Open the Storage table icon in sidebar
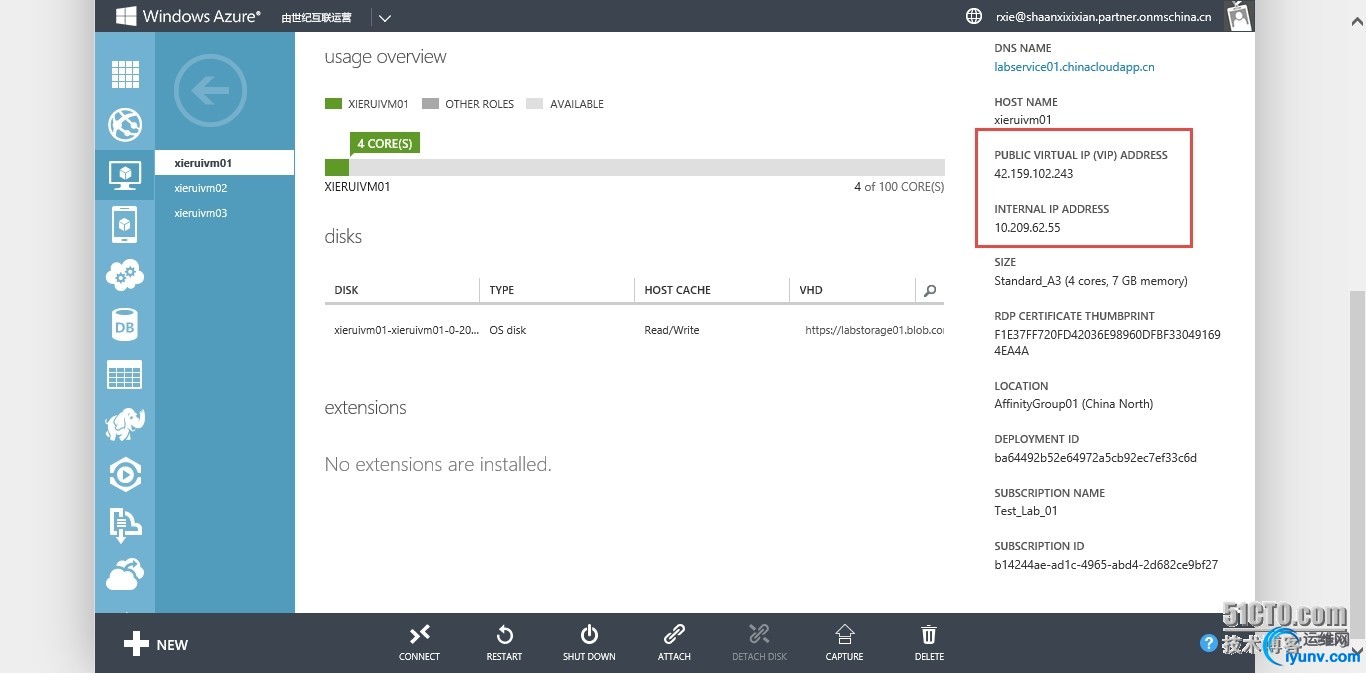 coord(125,375)
